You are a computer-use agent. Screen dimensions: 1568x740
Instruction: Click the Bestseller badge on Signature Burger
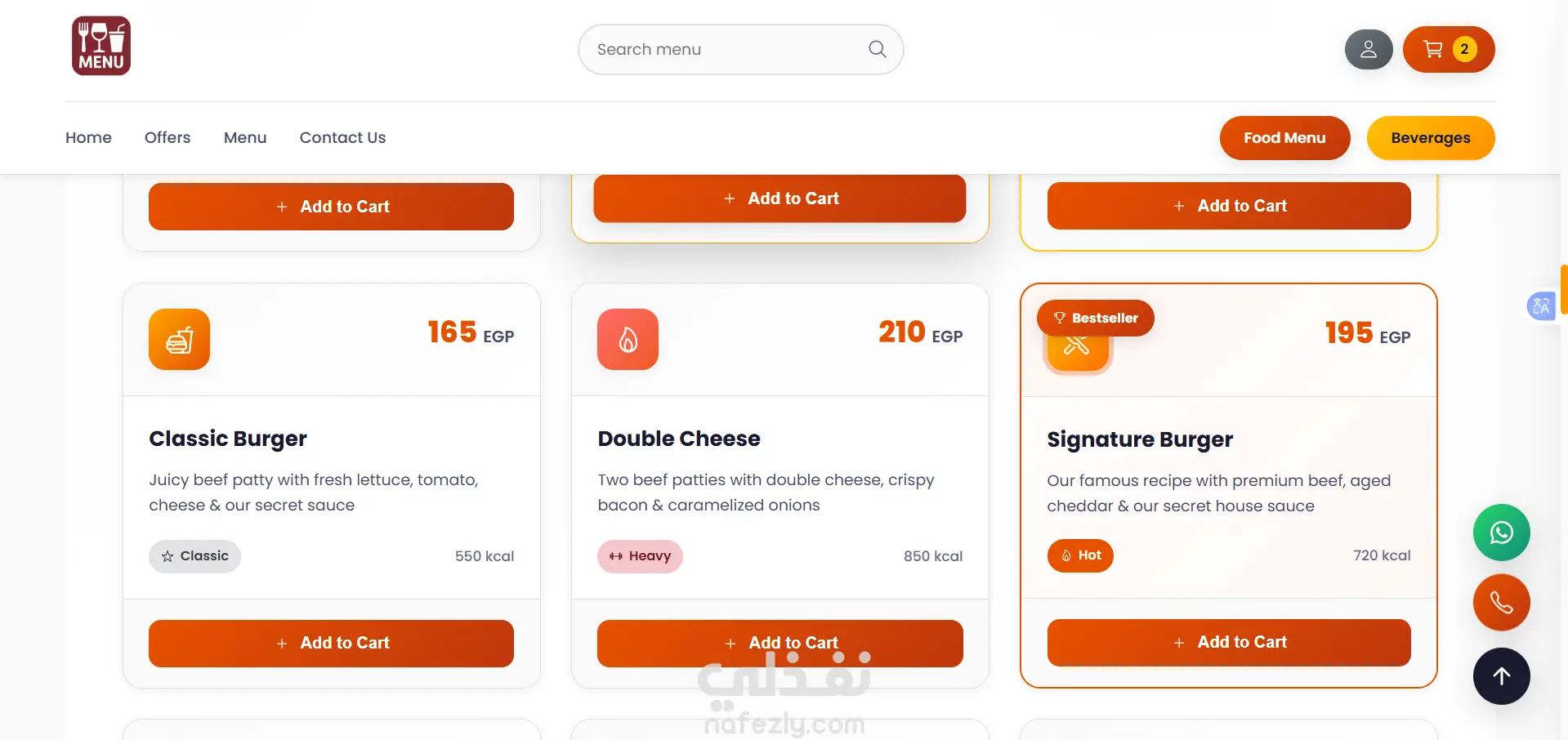click(x=1095, y=318)
